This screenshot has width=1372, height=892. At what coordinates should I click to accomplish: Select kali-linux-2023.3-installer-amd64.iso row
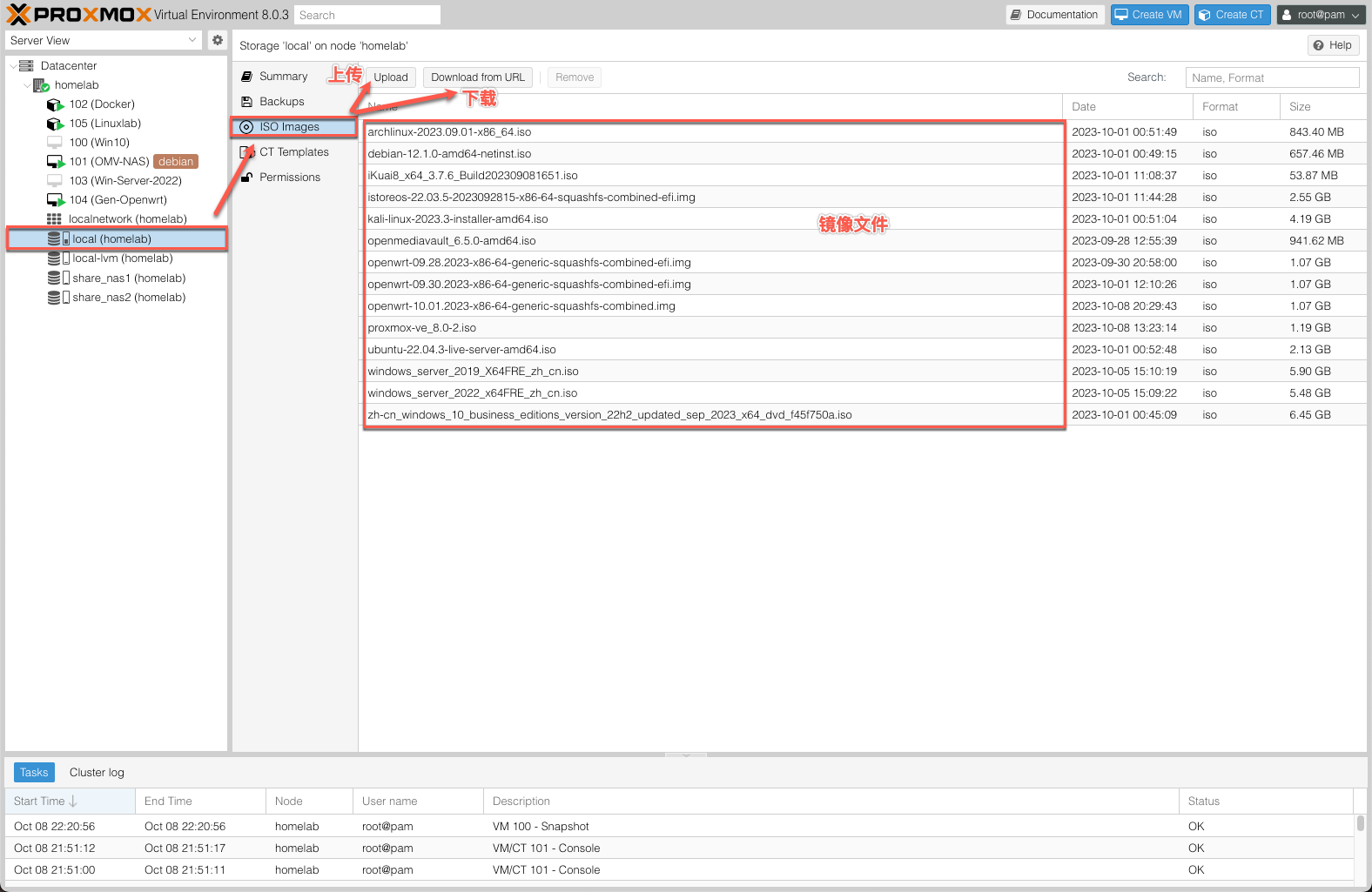click(x=863, y=219)
